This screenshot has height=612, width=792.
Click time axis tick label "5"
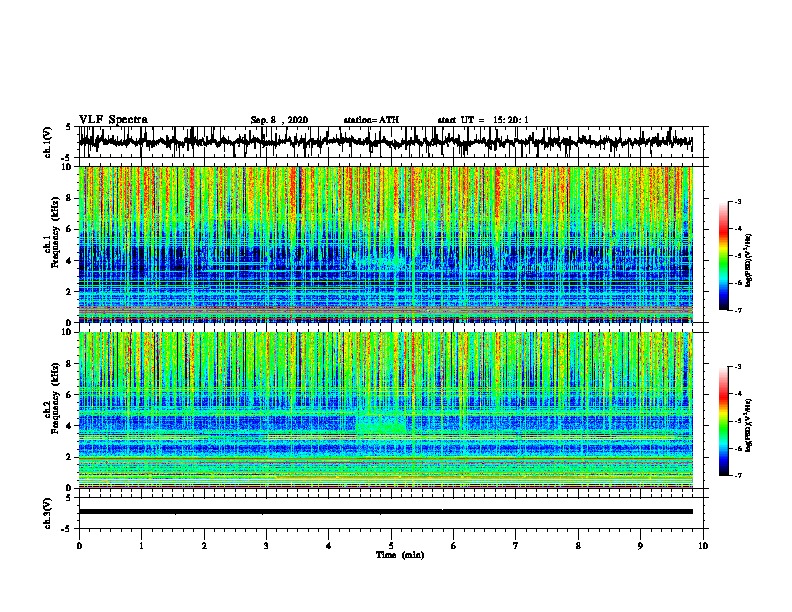[391, 545]
